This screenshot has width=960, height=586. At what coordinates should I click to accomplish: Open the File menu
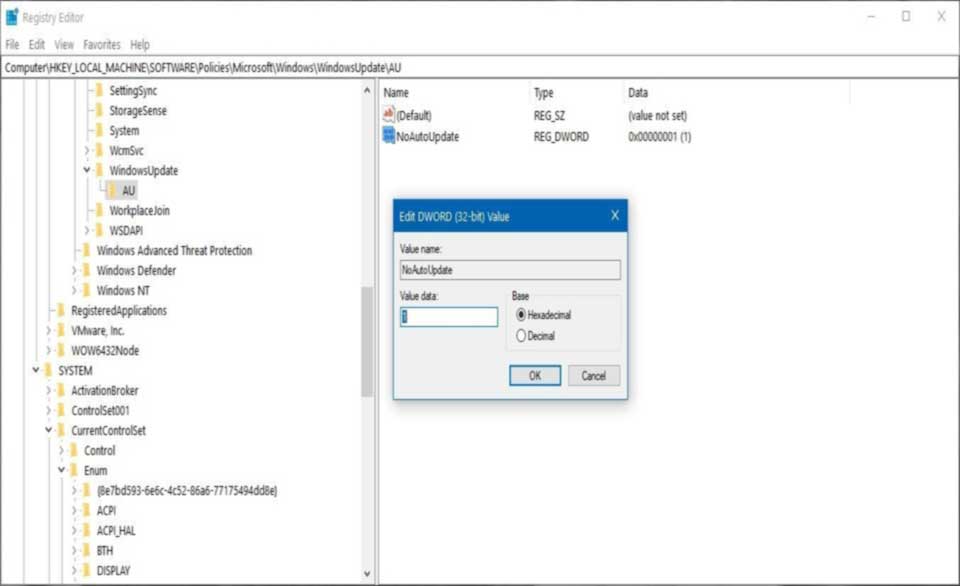(12, 45)
